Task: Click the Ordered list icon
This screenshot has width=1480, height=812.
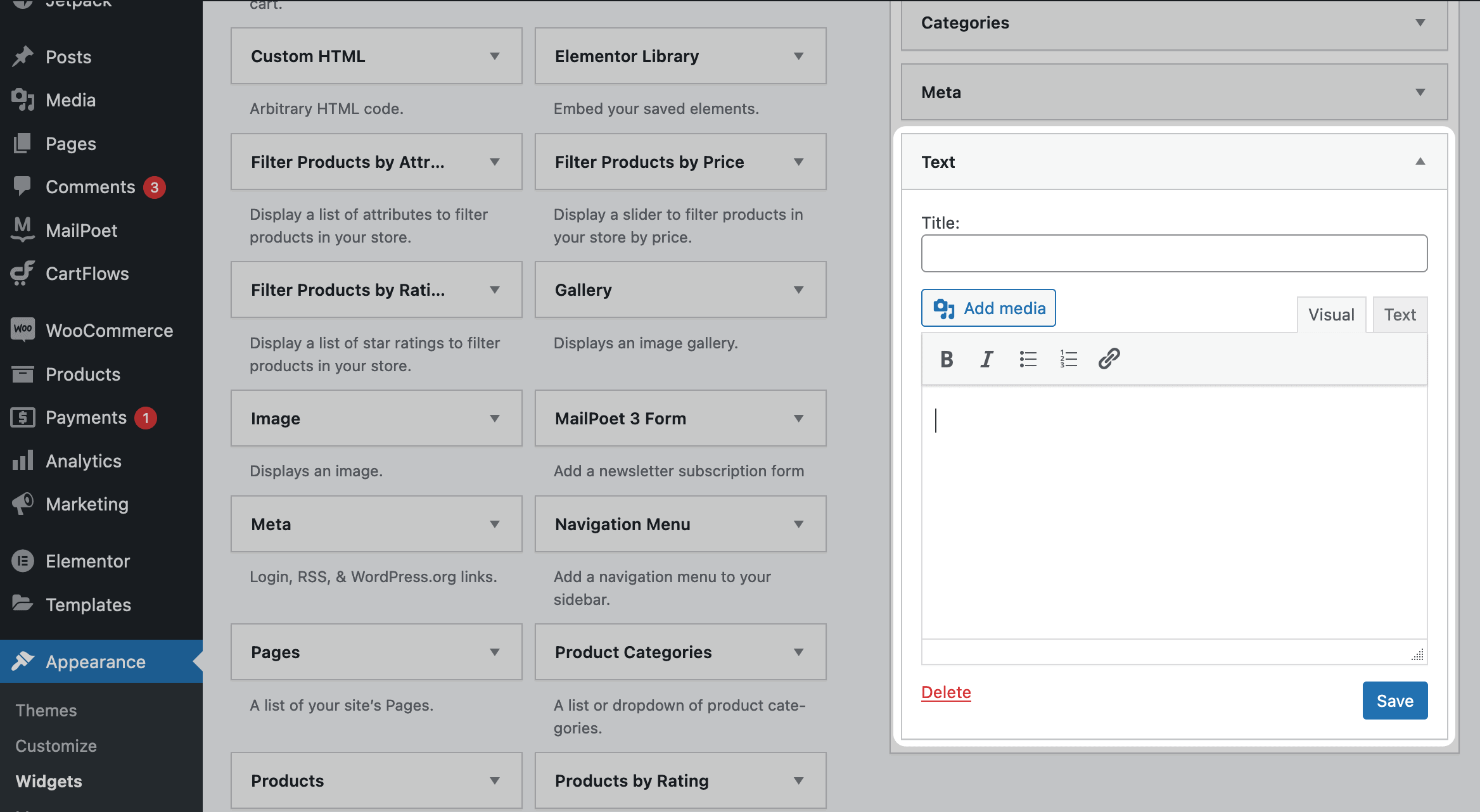Action: pyautogui.click(x=1068, y=358)
